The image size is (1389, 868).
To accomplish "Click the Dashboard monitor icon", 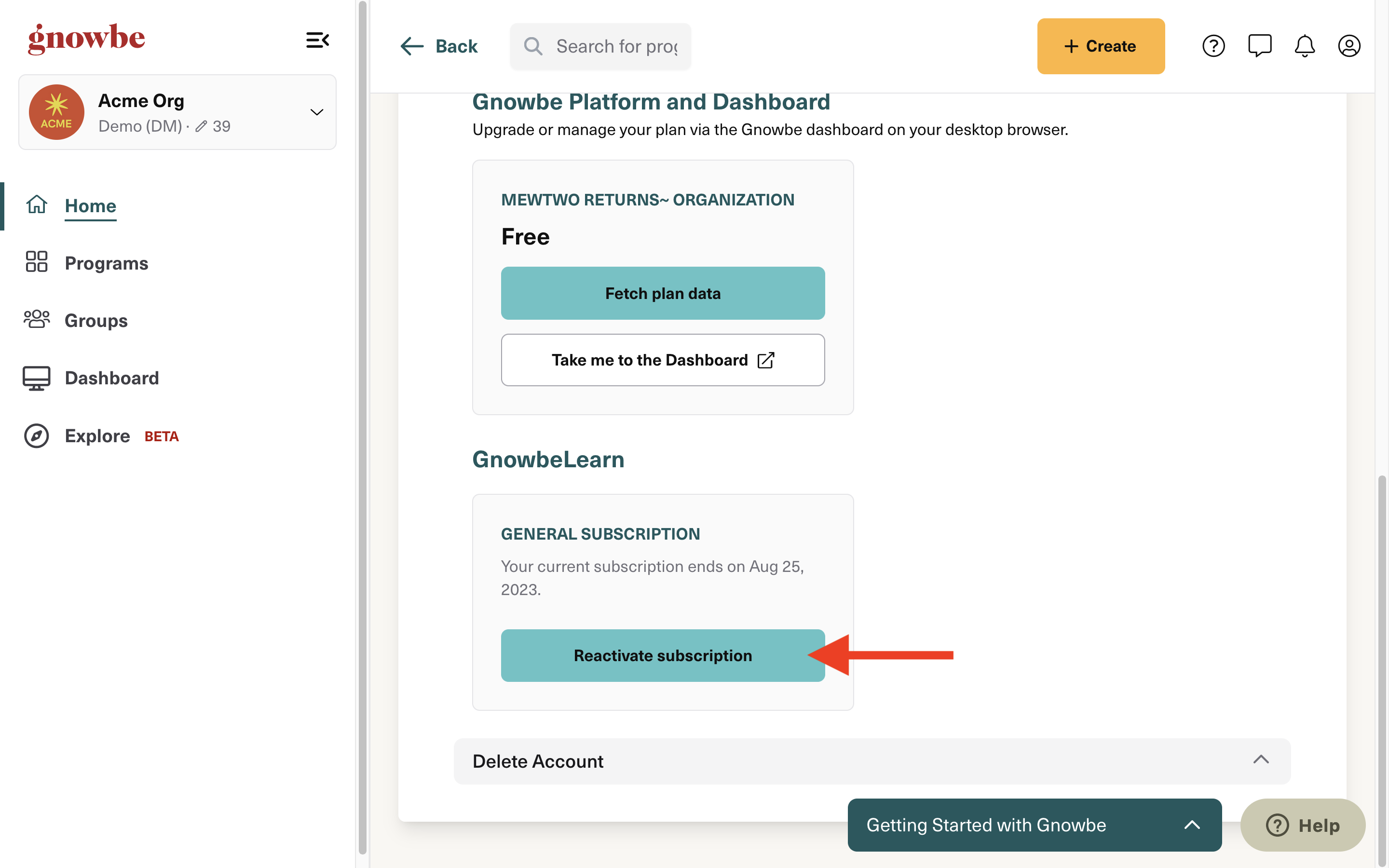I will tap(37, 379).
